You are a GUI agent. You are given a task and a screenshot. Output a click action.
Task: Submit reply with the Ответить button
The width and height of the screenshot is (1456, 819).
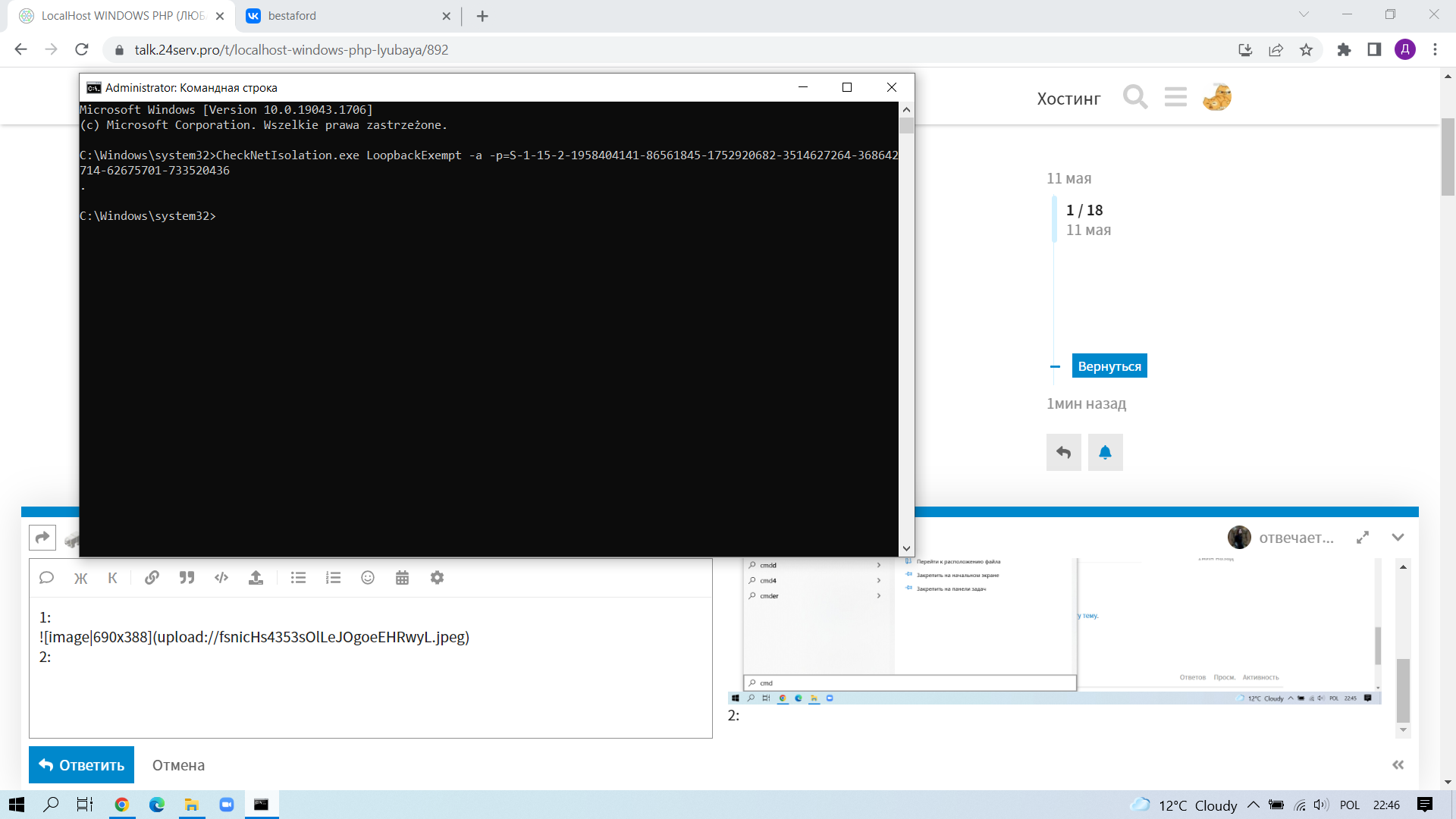(82, 764)
